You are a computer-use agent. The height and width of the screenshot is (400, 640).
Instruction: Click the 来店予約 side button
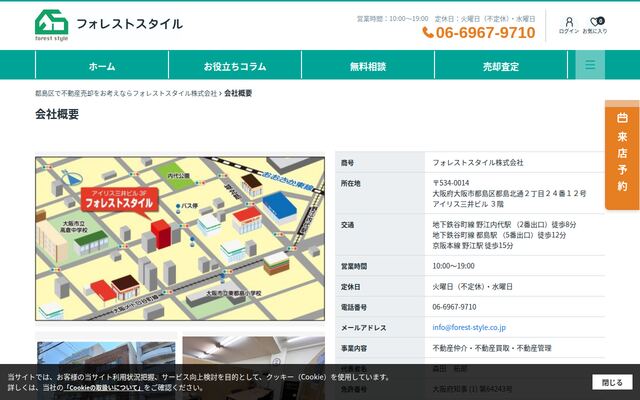coord(622,155)
